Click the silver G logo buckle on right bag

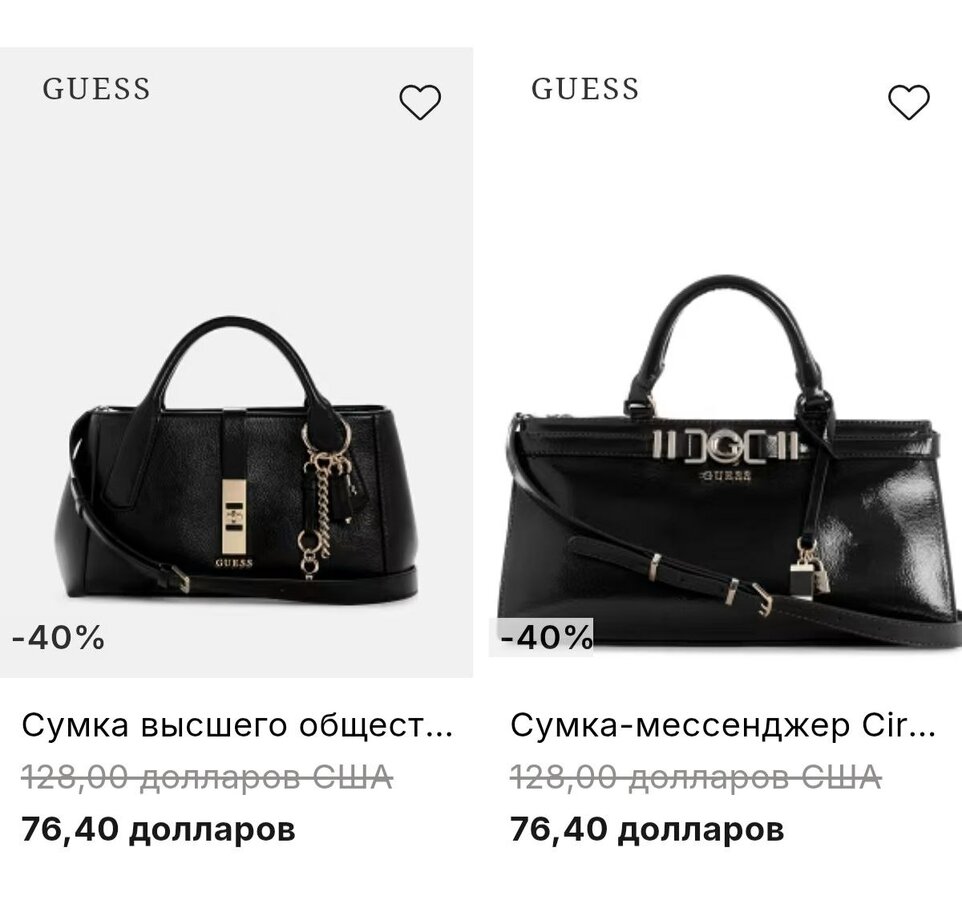coord(726,447)
